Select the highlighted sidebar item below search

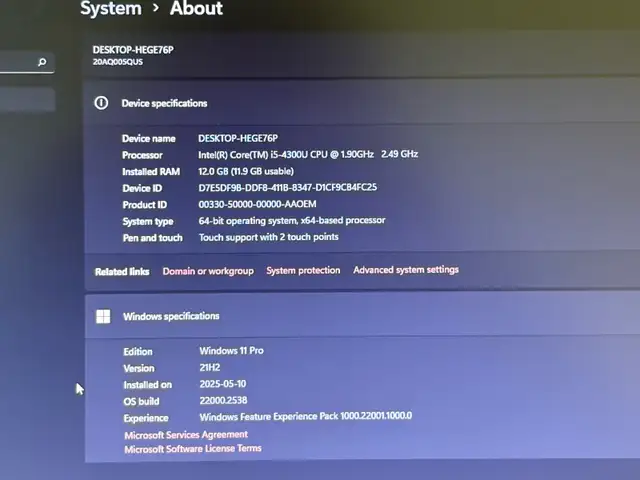coord(27,99)
